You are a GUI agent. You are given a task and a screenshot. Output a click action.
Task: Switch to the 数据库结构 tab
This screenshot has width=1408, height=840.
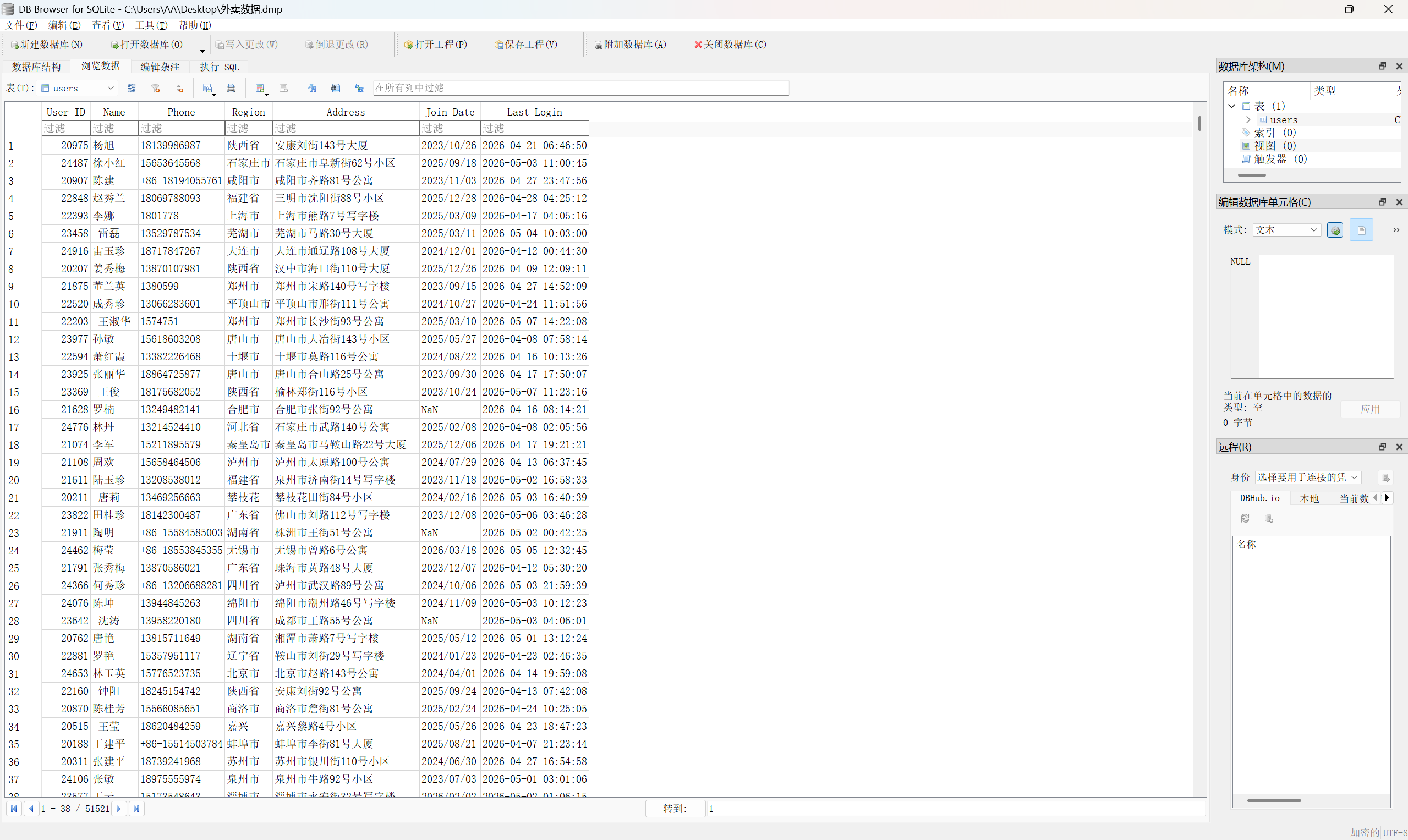(x=36, y=67)
